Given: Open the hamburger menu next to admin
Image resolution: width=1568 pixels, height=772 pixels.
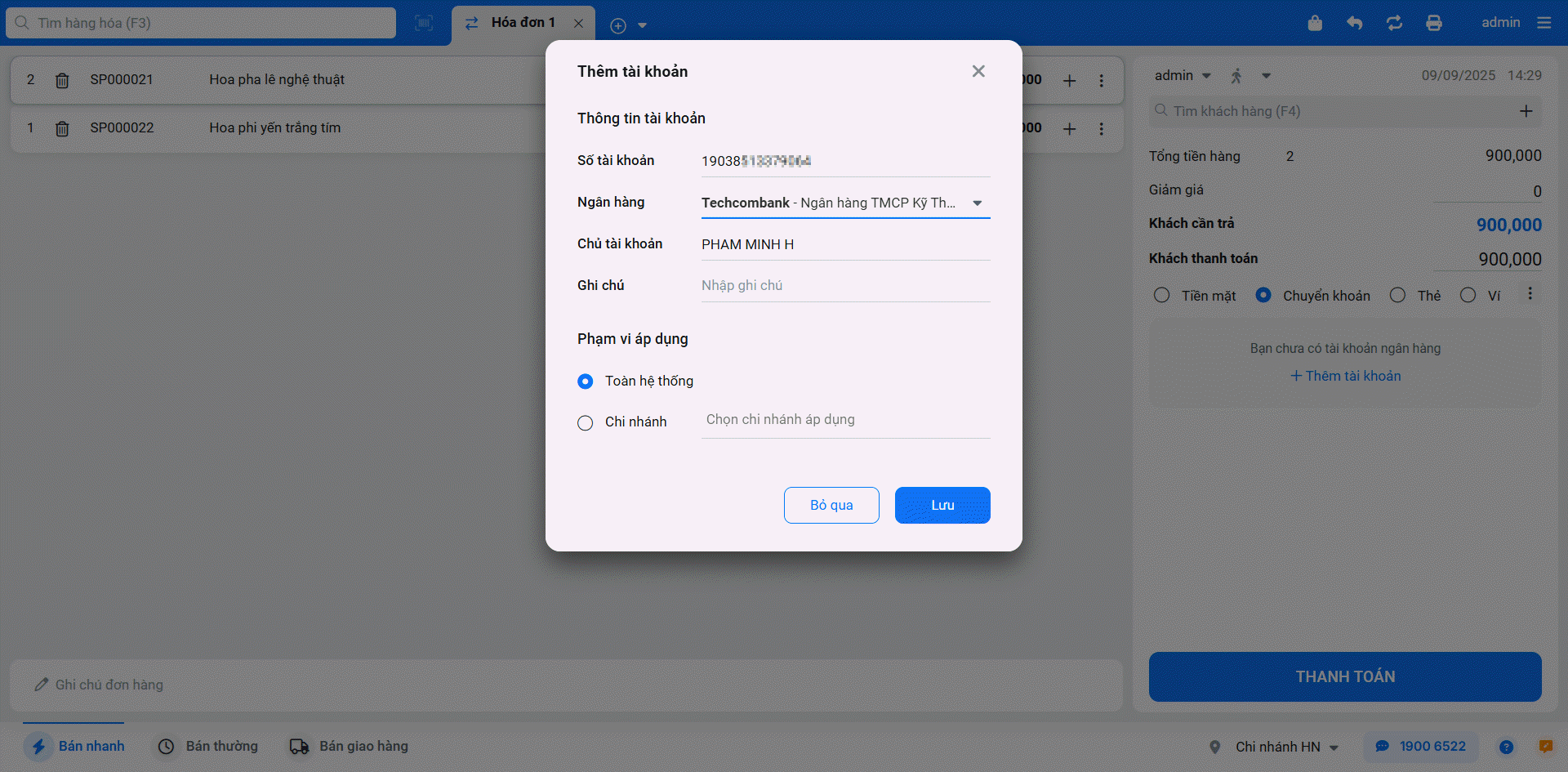Looking at the screenshot, I should [1543, 23].
